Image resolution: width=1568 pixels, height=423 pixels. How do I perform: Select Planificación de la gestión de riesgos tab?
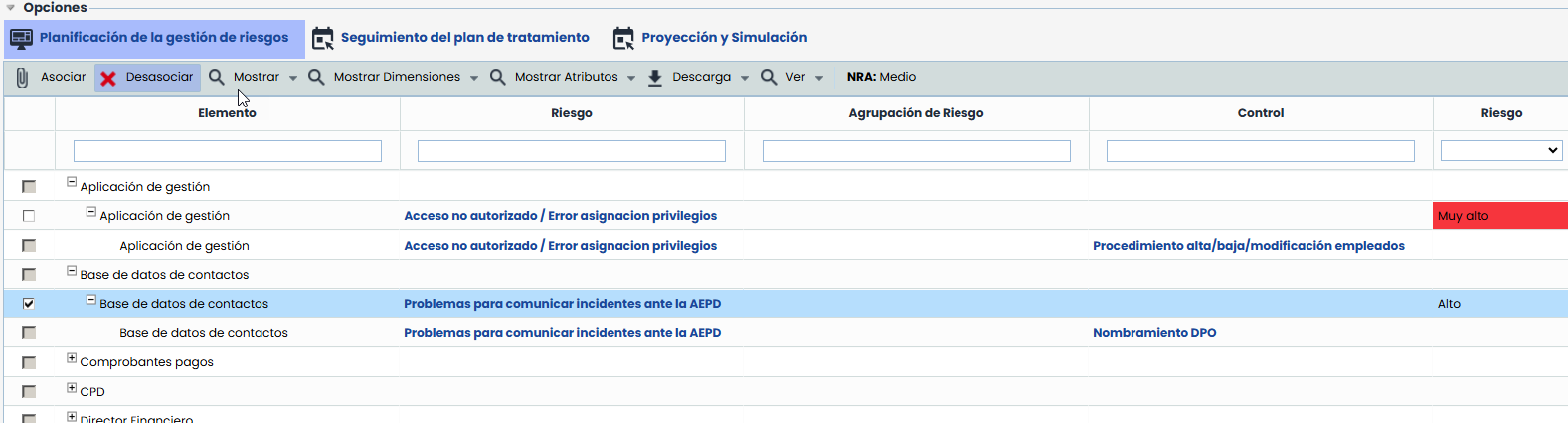(164, 38)
